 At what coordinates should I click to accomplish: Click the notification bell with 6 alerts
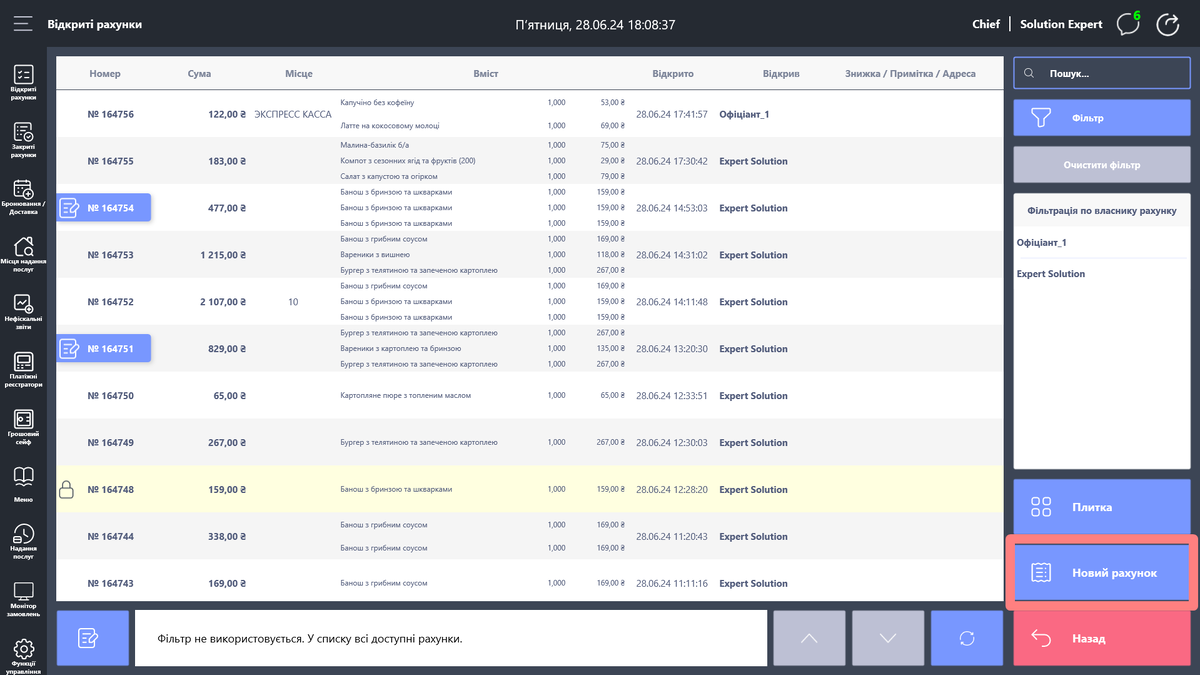tap(1127, 23)
